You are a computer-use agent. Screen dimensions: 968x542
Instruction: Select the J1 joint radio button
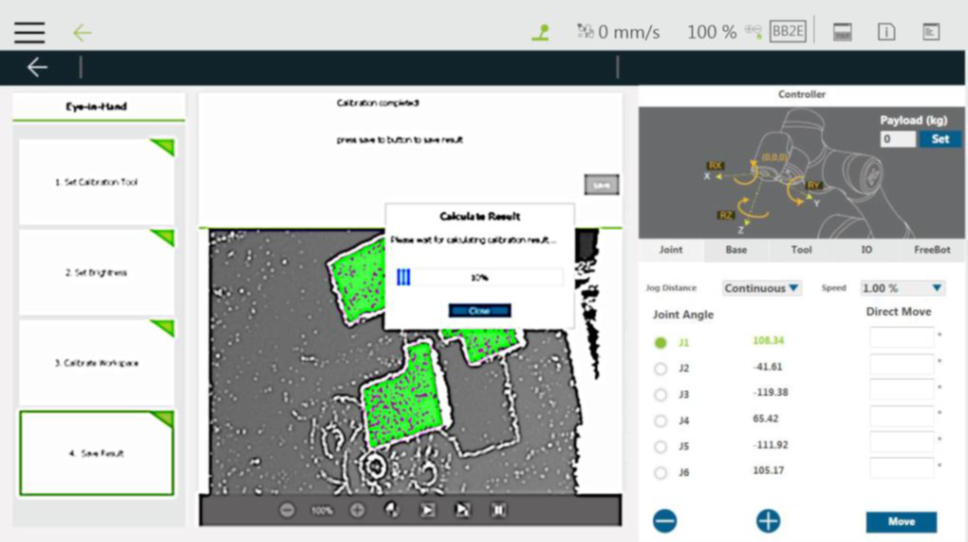(660, 342)
